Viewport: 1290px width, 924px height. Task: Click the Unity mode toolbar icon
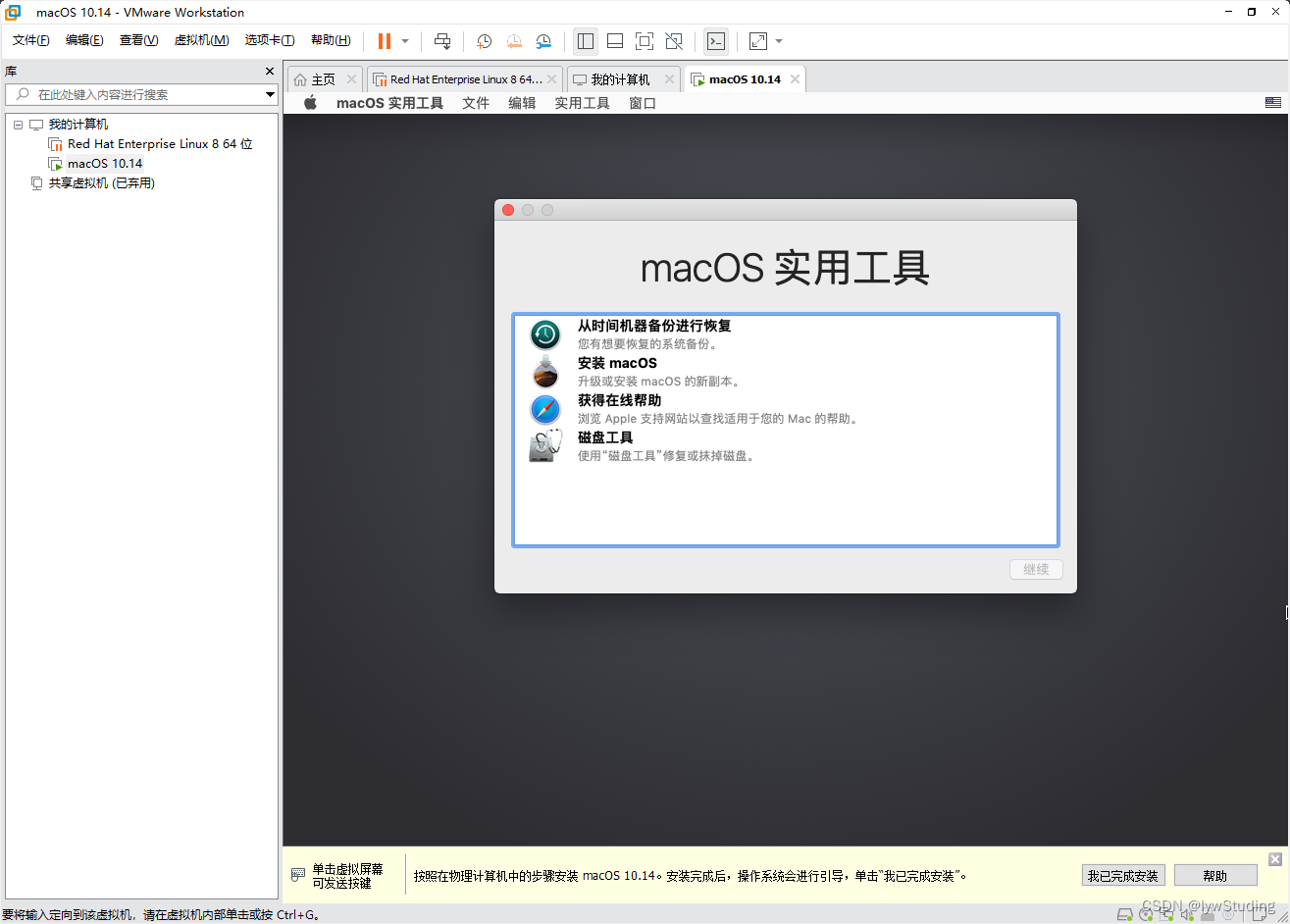[x=674, y=41]
